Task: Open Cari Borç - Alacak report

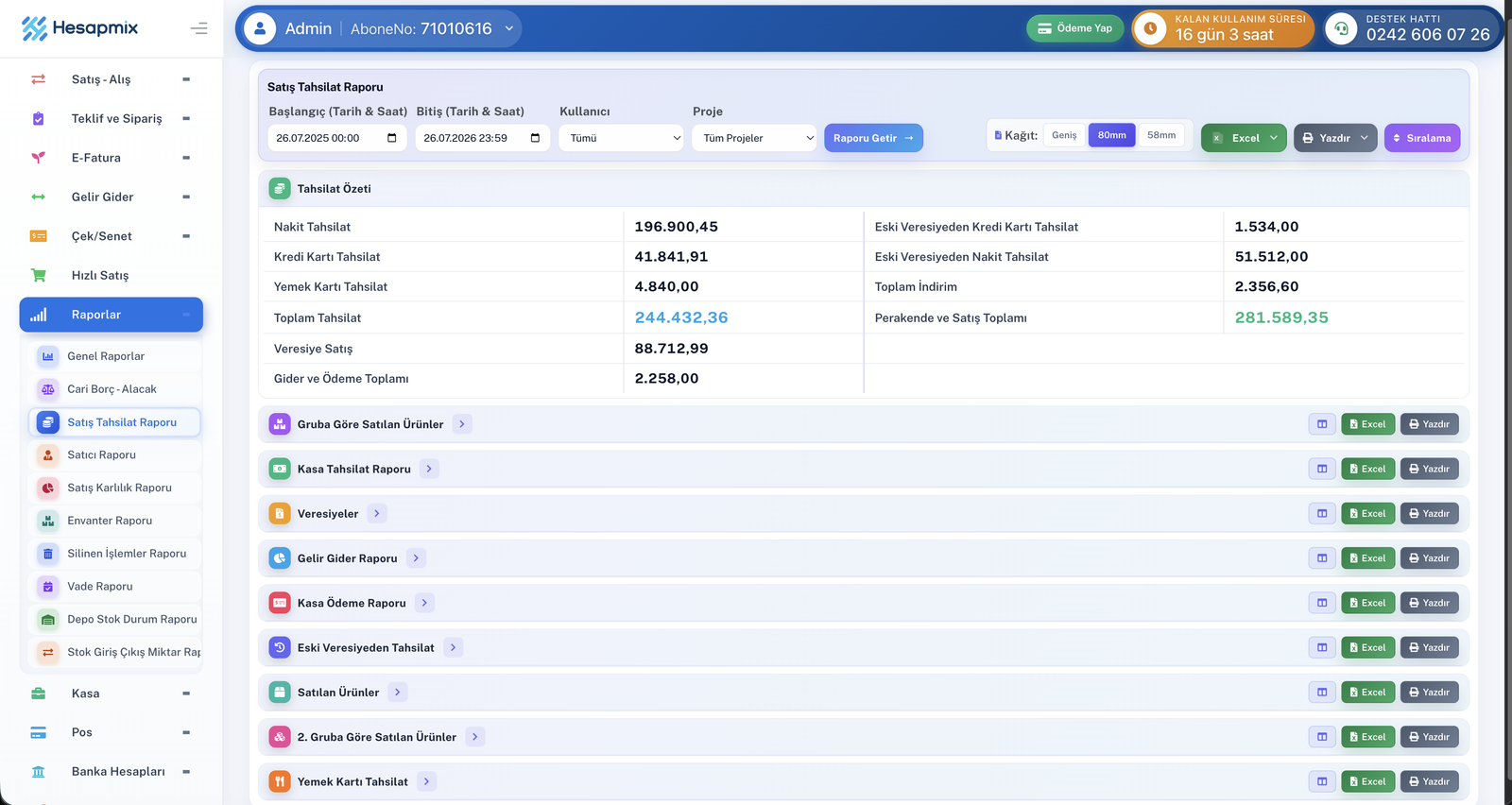Action: point(115,389)
